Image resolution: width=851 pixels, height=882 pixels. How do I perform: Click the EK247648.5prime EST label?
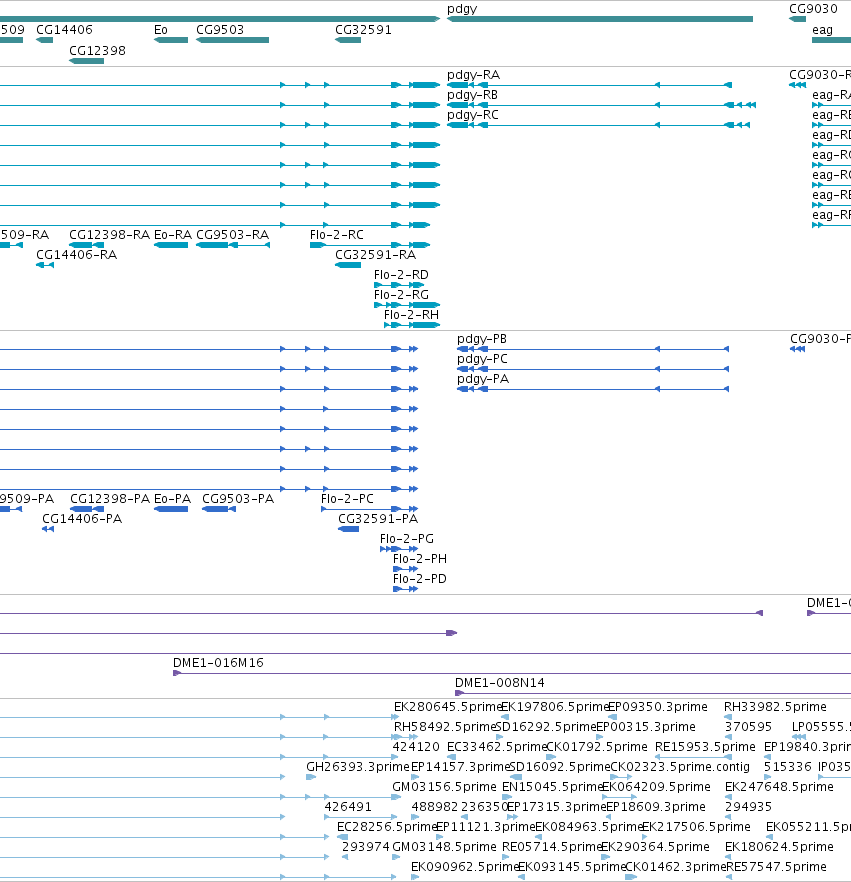[x=779, y=786]
